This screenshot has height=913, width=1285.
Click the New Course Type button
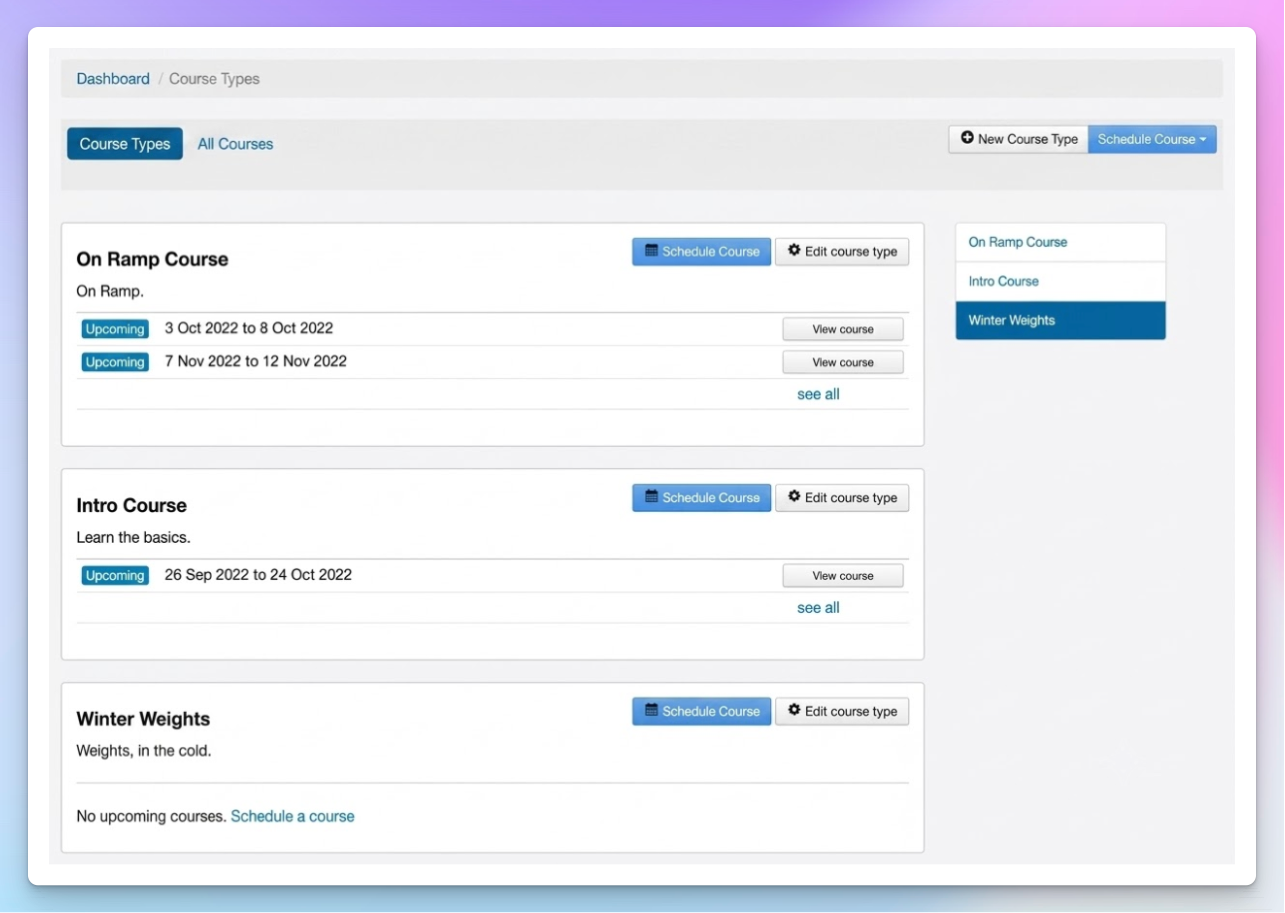tap(1018, 139)
